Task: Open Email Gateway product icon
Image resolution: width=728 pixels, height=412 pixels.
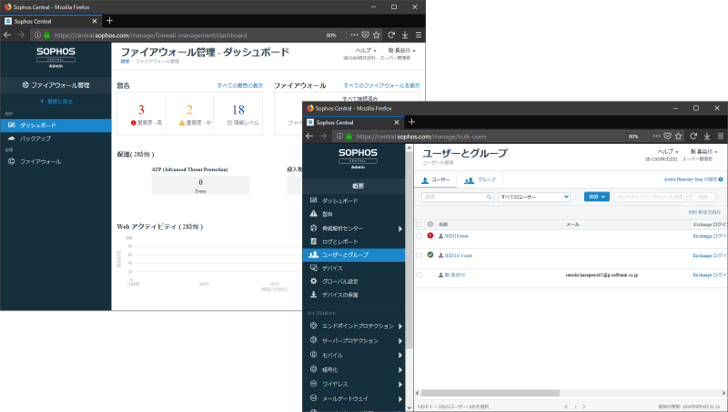Action: point(314,398)
